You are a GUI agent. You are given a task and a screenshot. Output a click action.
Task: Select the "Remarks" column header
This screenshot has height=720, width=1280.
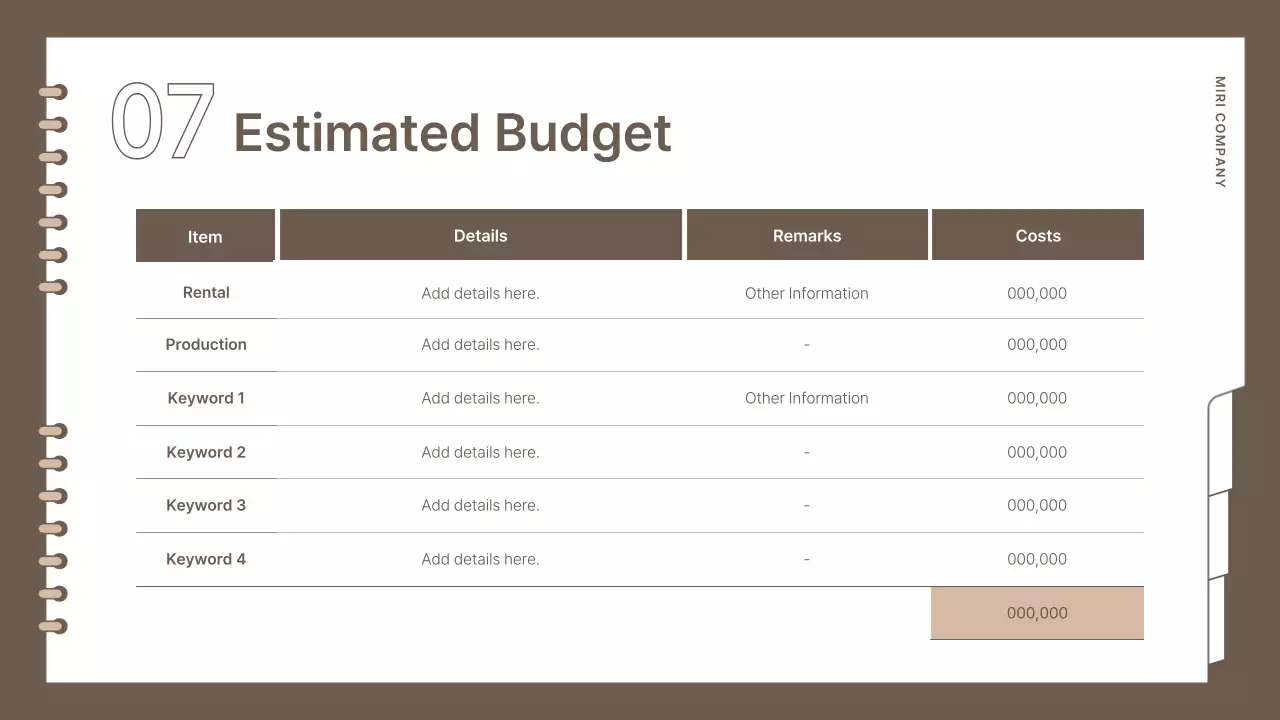(807, 236)
